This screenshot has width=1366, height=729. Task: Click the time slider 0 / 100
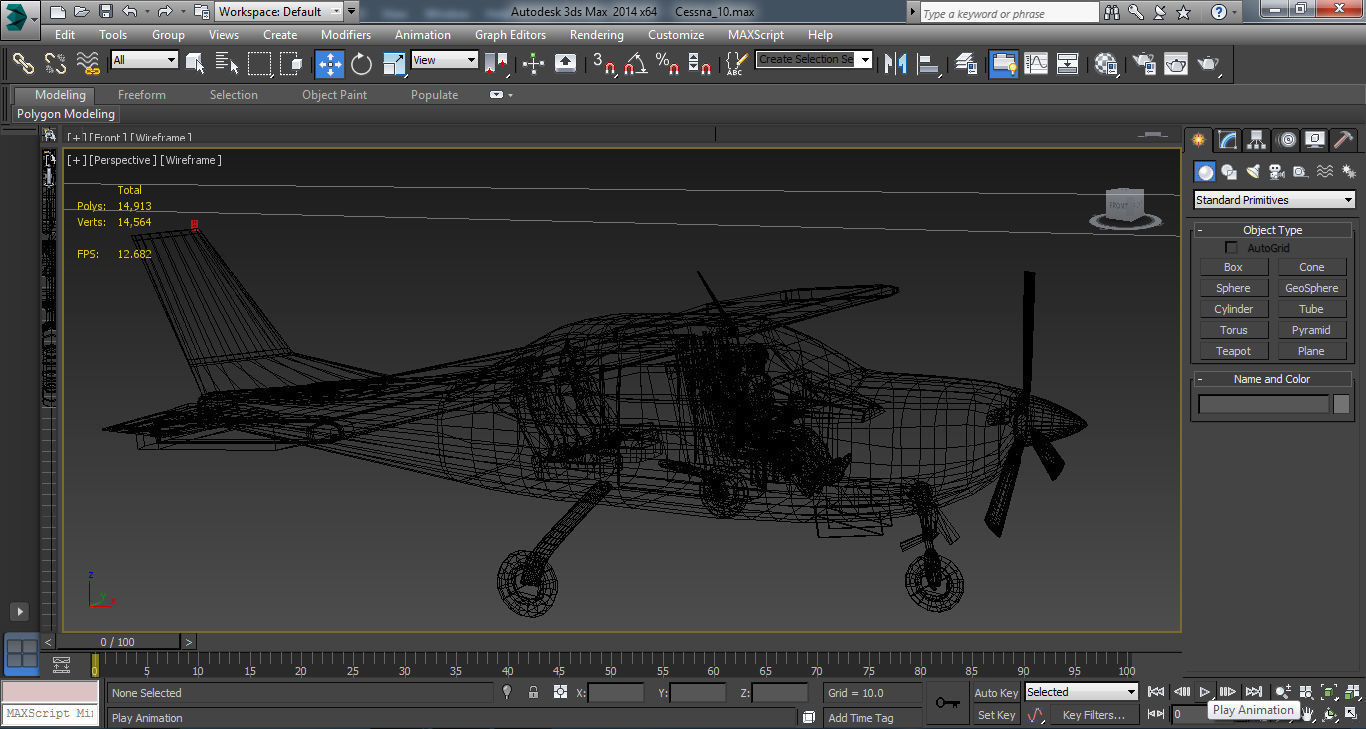click(117, 642)
